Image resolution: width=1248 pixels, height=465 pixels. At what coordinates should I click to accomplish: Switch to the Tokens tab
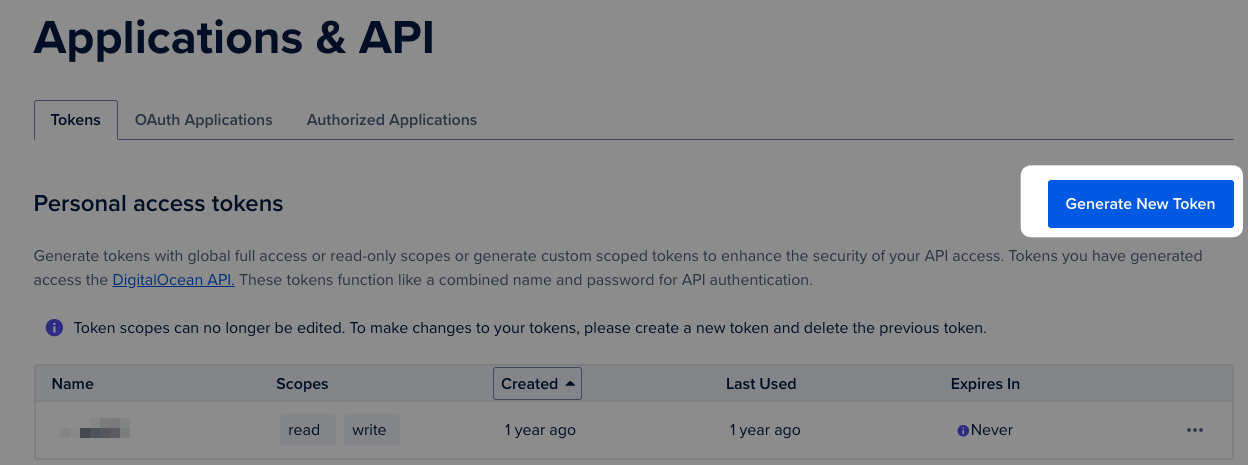click(x=76, y=120)
